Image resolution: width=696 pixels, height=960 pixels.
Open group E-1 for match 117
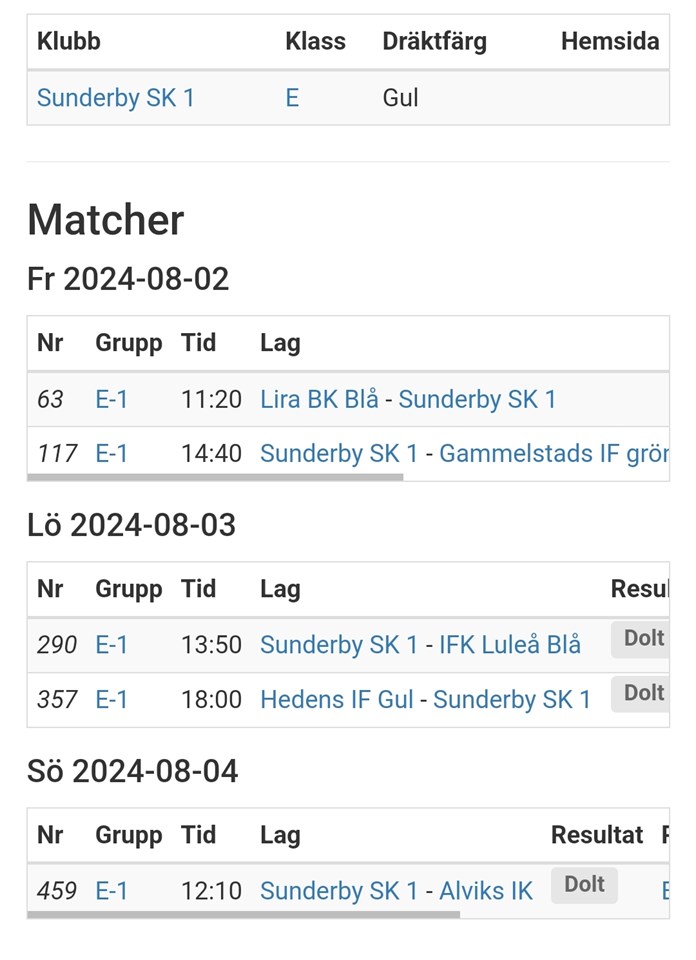tap(112, 454)
